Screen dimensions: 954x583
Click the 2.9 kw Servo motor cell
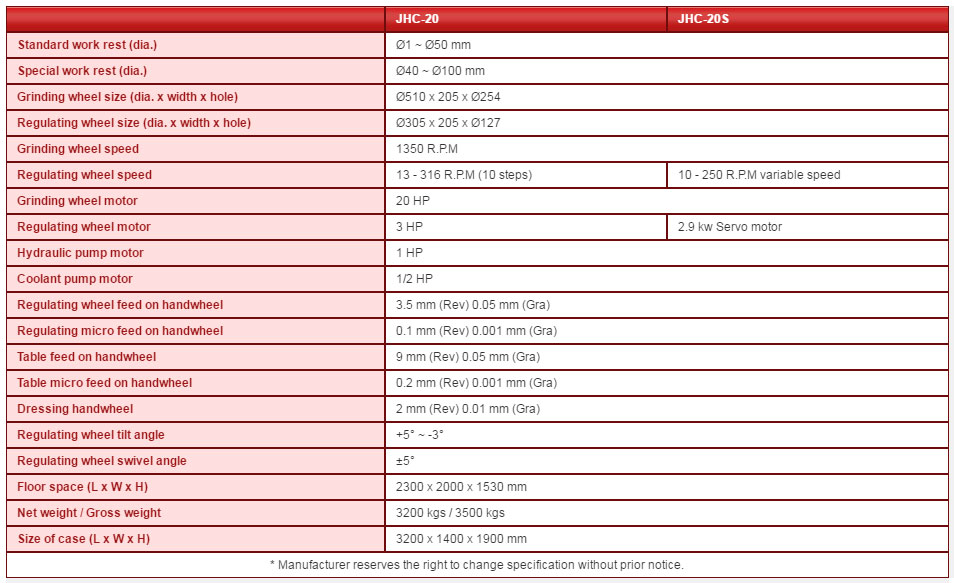click(730, 227)
